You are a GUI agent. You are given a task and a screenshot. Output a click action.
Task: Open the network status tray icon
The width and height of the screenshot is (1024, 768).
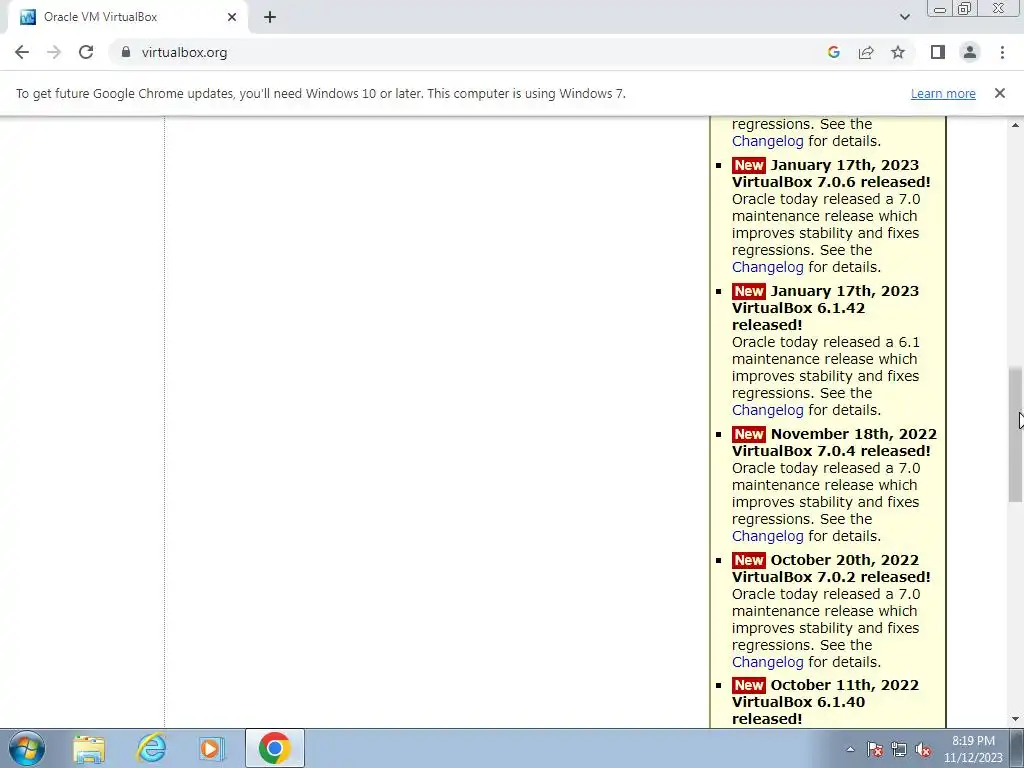(899, 750)
